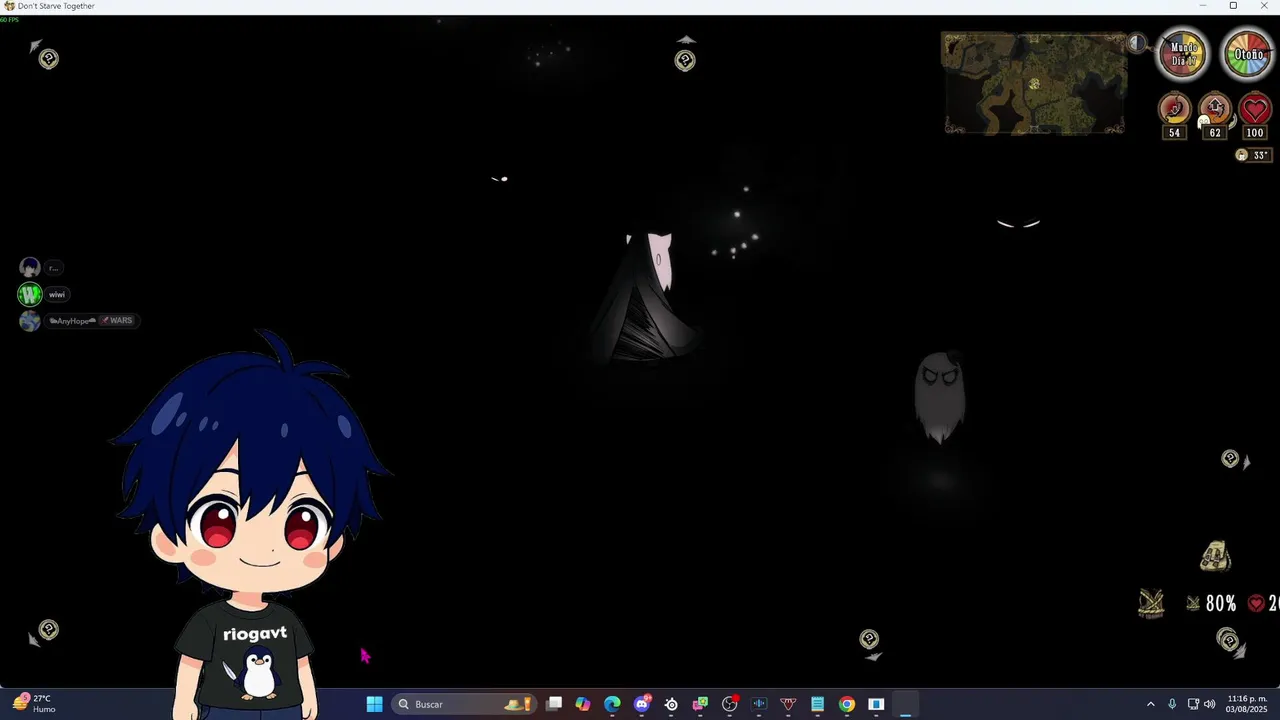Image resolution: width=1280 pixels, height=720 pixels.
Task: Open the clock and date panel
Action: click(1247, 704)
